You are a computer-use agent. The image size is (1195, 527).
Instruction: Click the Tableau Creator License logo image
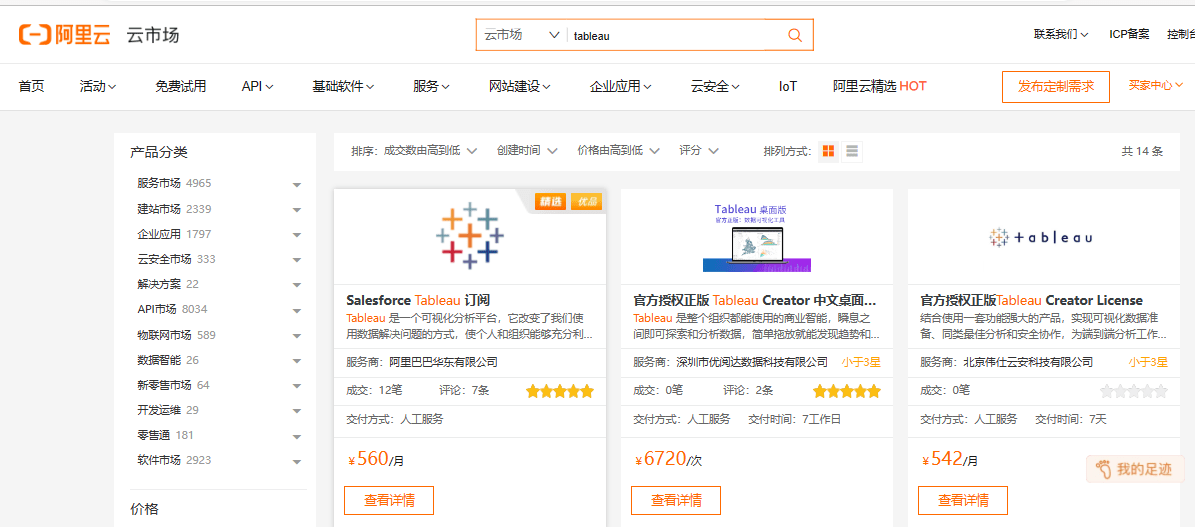(1041, 238)
